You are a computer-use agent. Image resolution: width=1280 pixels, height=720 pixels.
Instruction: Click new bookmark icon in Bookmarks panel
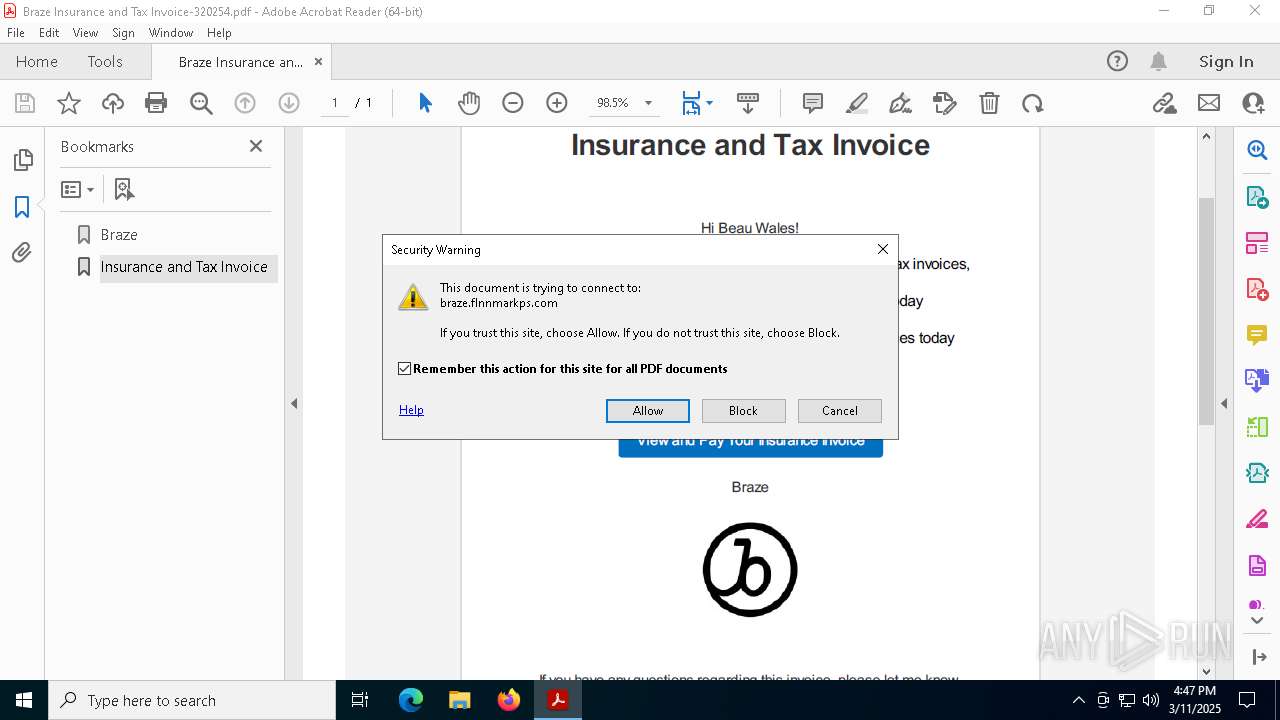coord(124,189)
